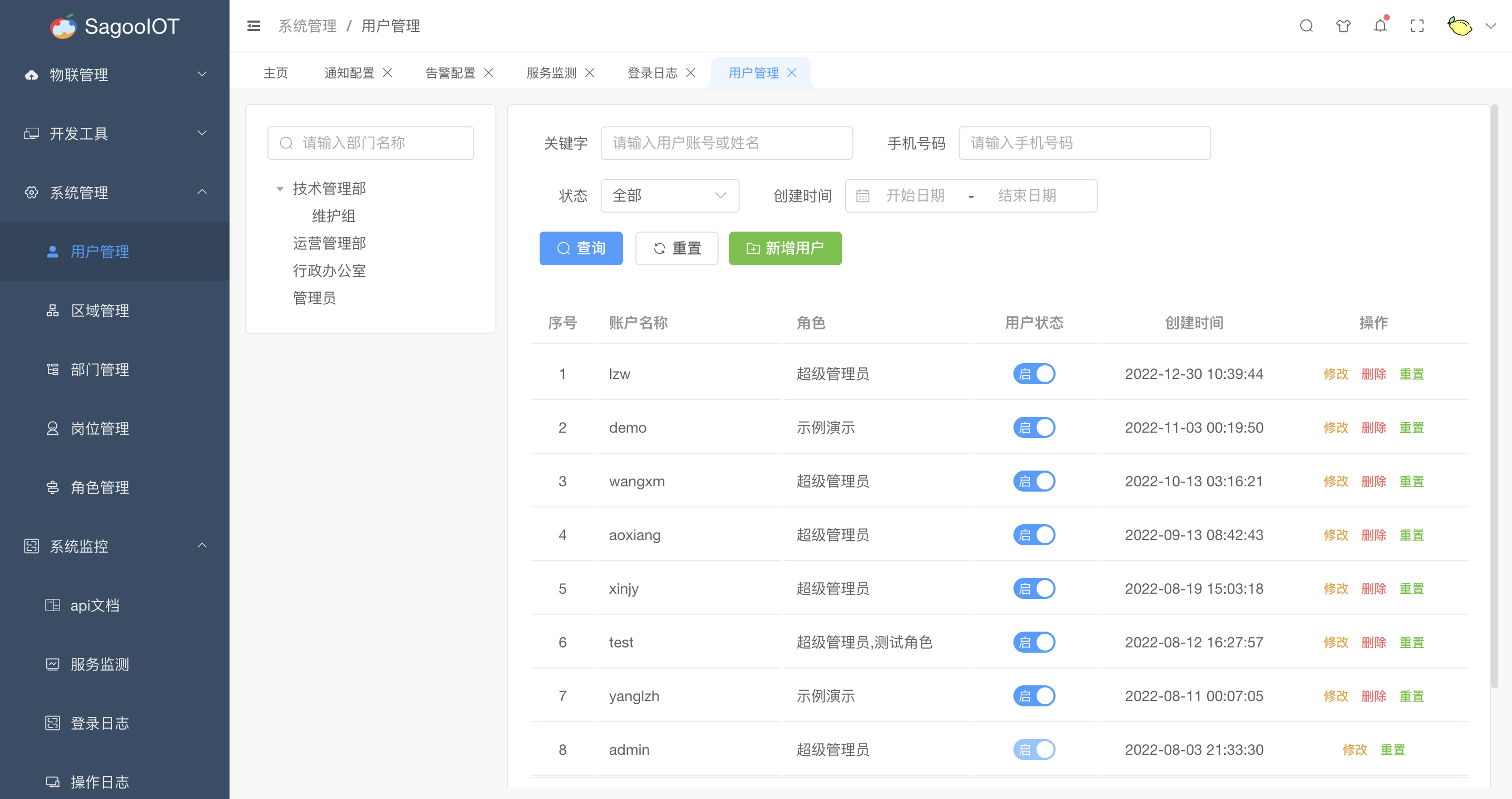Open 登录日志 from the sidebar

[100, 723]
